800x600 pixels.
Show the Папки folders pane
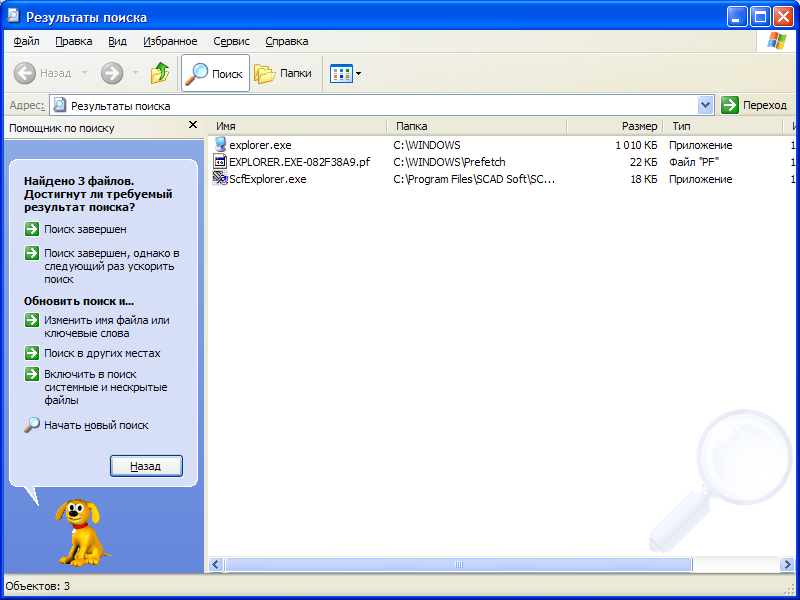283,73
